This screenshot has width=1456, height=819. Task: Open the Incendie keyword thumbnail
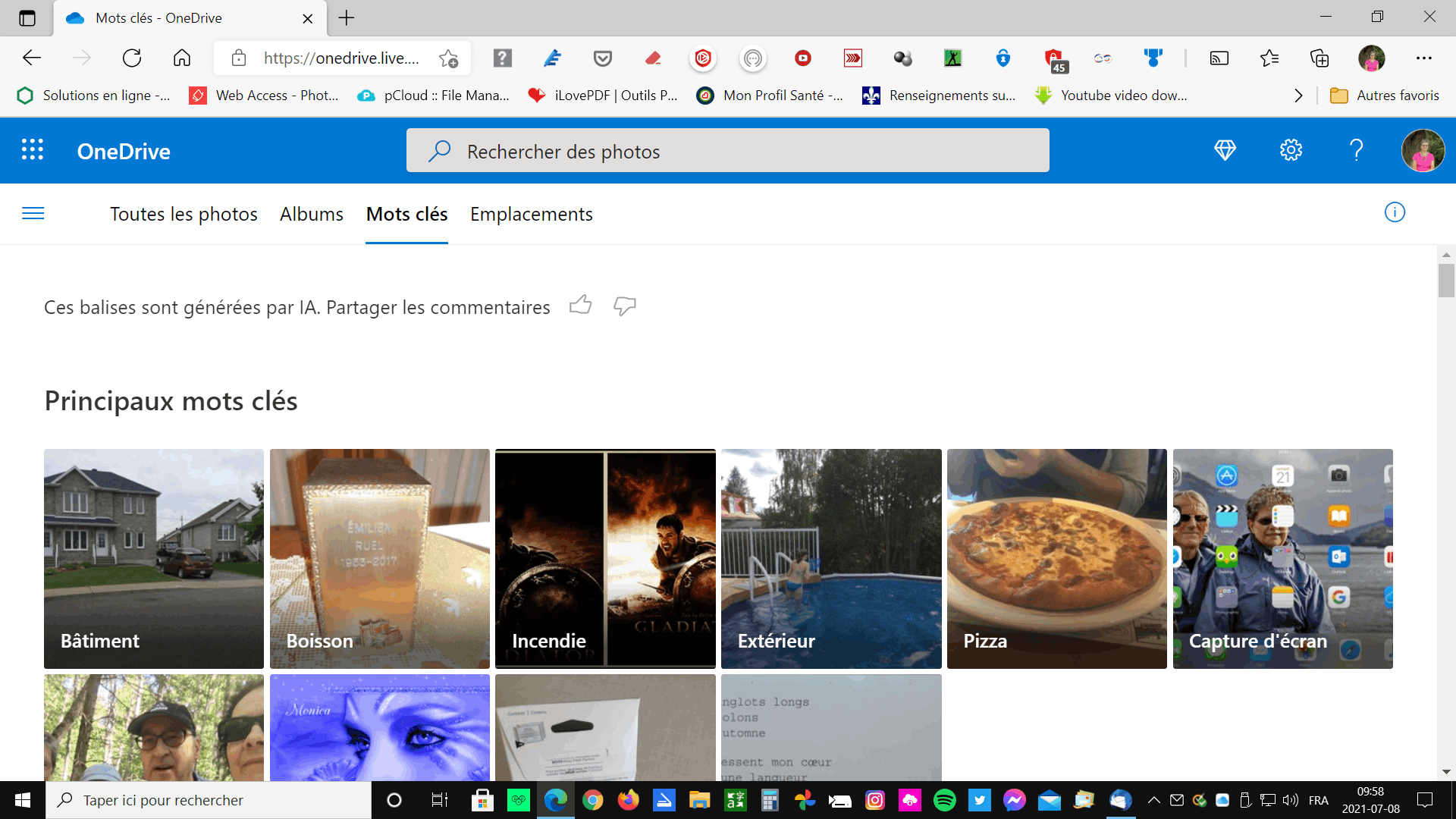605,559
